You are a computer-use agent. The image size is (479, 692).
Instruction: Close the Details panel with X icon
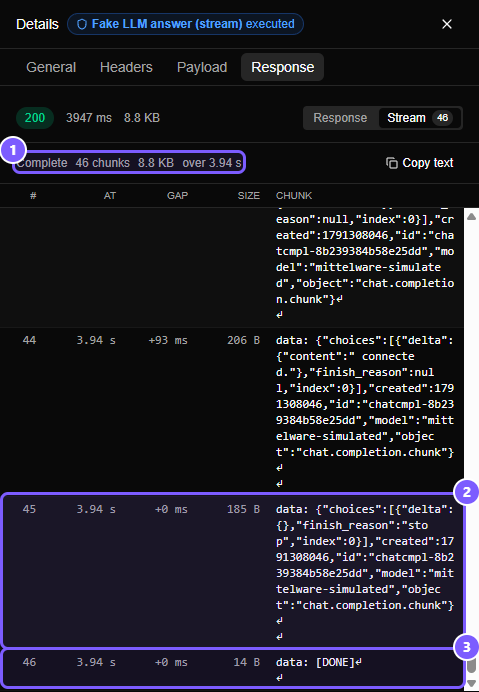(447, 24)
